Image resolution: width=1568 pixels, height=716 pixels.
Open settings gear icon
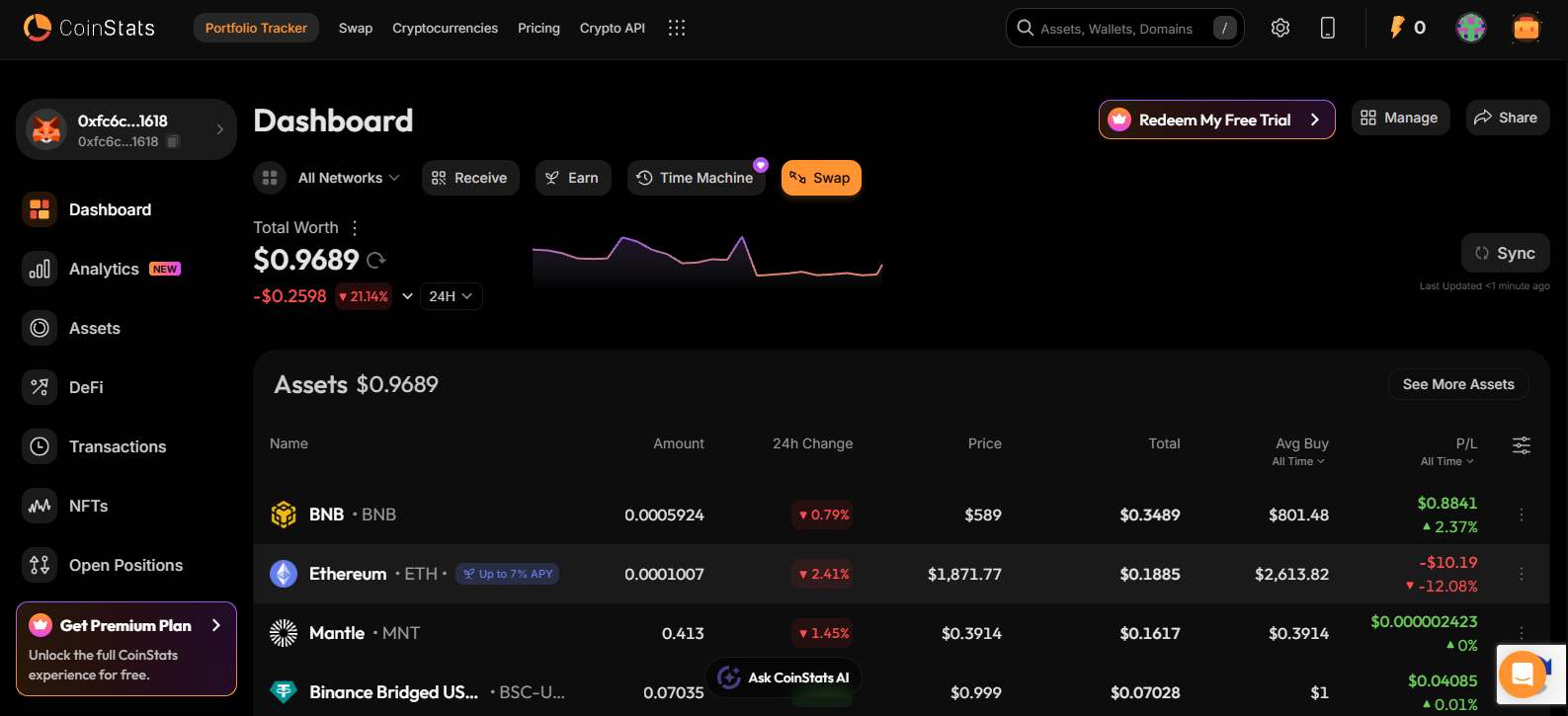pos(1280,28)
